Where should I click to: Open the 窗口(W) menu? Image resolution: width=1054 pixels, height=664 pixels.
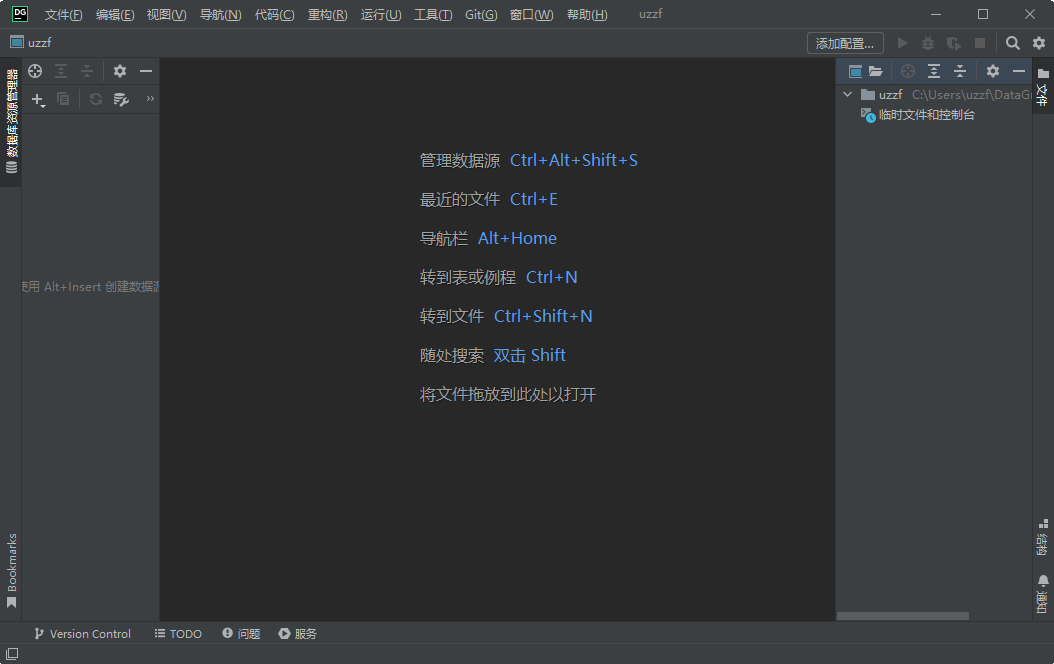point(532,14)
